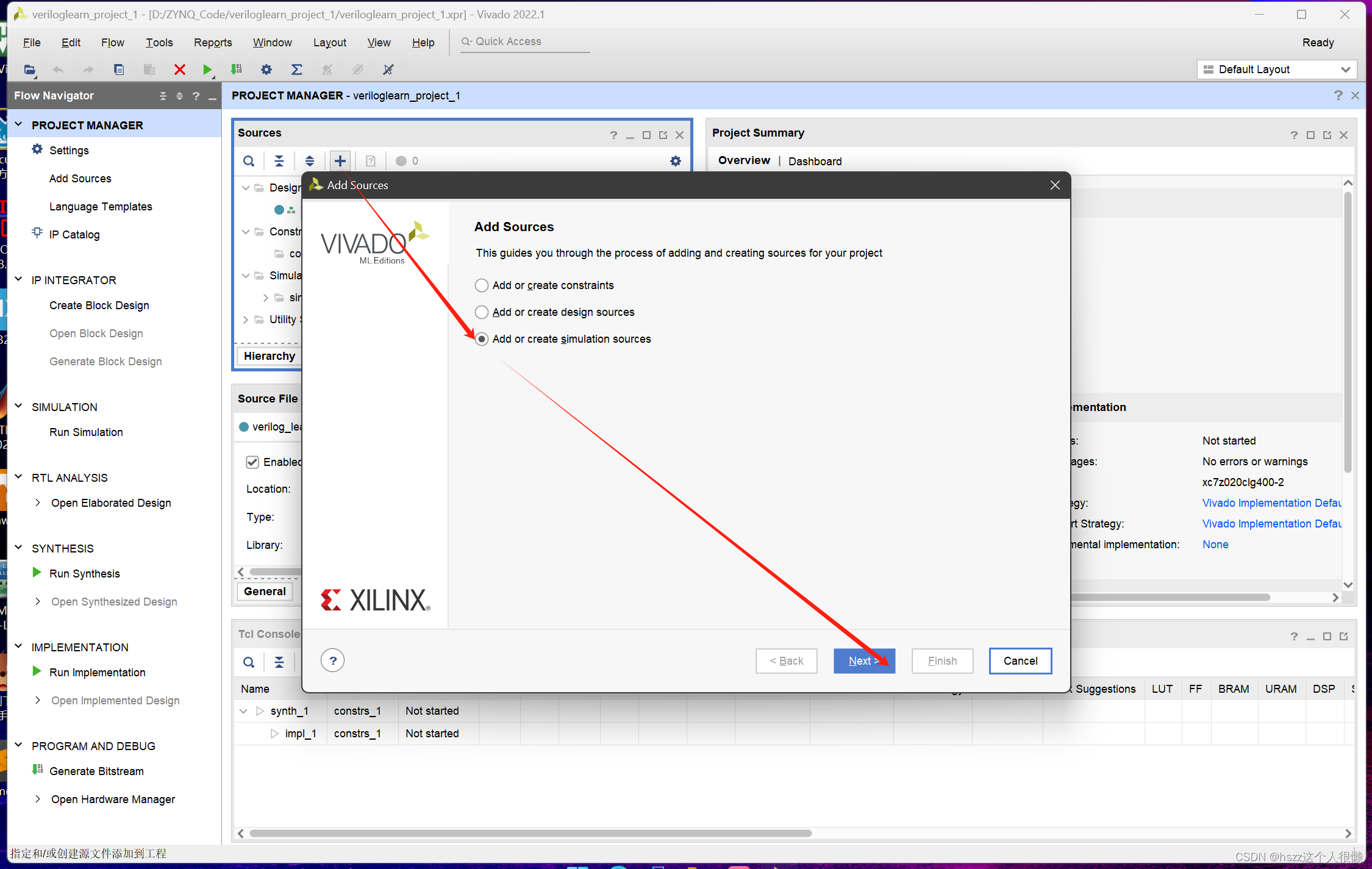Toggle the Enabled checkbox
Image resolution: width=1372 pixels, height=869 pixels.
coord(252,462)
